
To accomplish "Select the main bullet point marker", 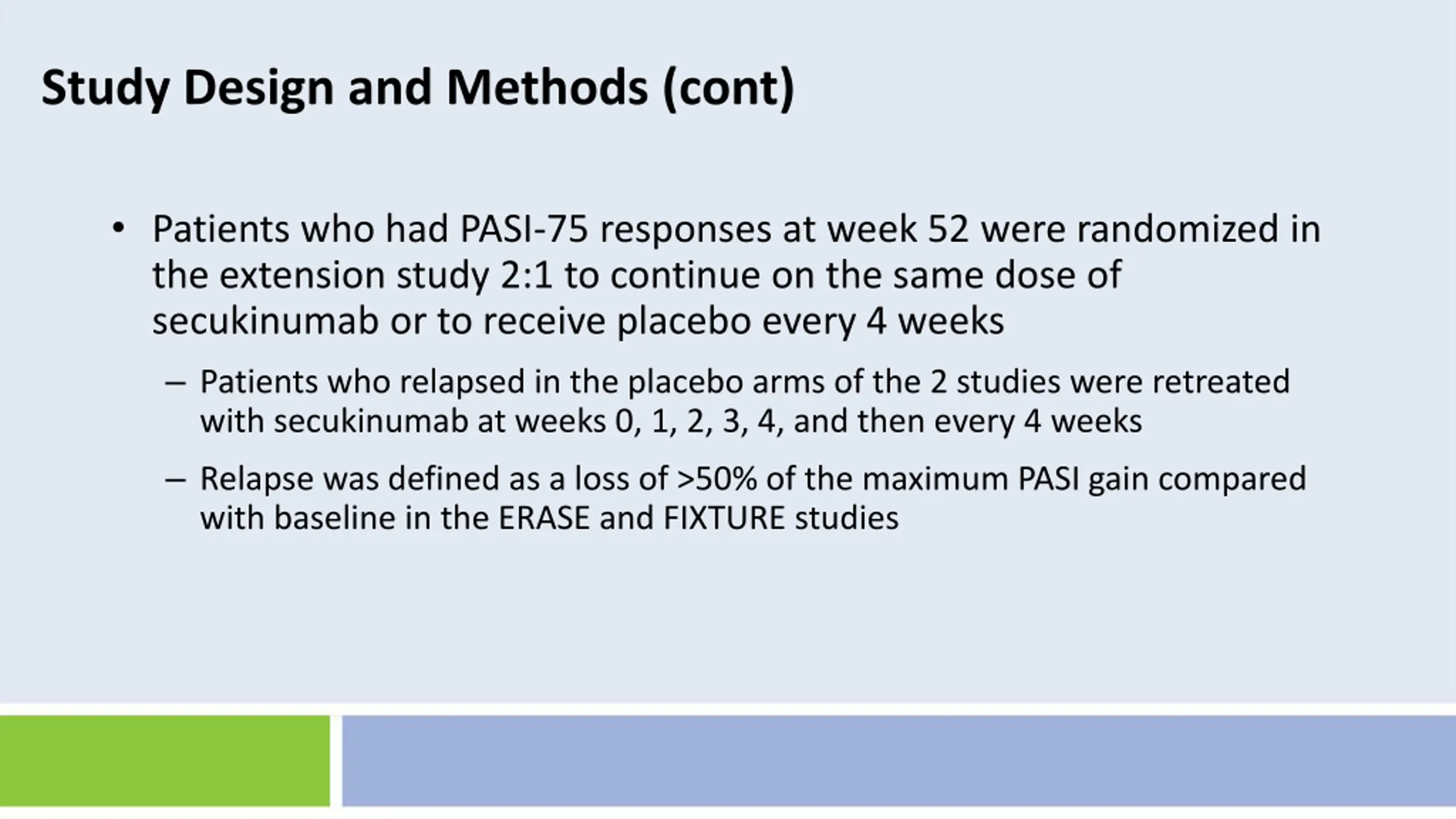I will pos(118,229).
